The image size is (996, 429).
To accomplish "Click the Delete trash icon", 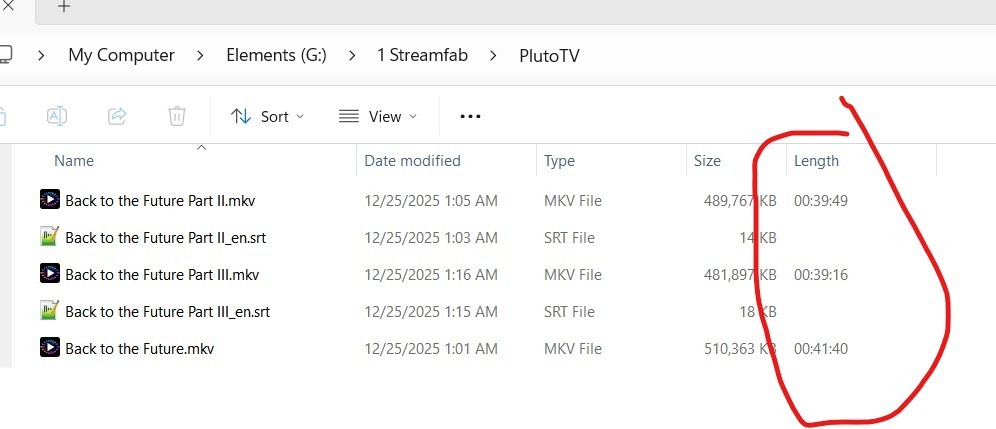I will [177, 116].
